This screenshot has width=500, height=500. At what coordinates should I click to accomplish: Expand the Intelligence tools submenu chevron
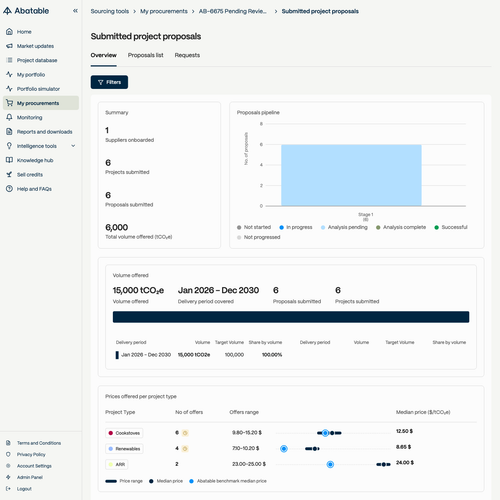73,146
